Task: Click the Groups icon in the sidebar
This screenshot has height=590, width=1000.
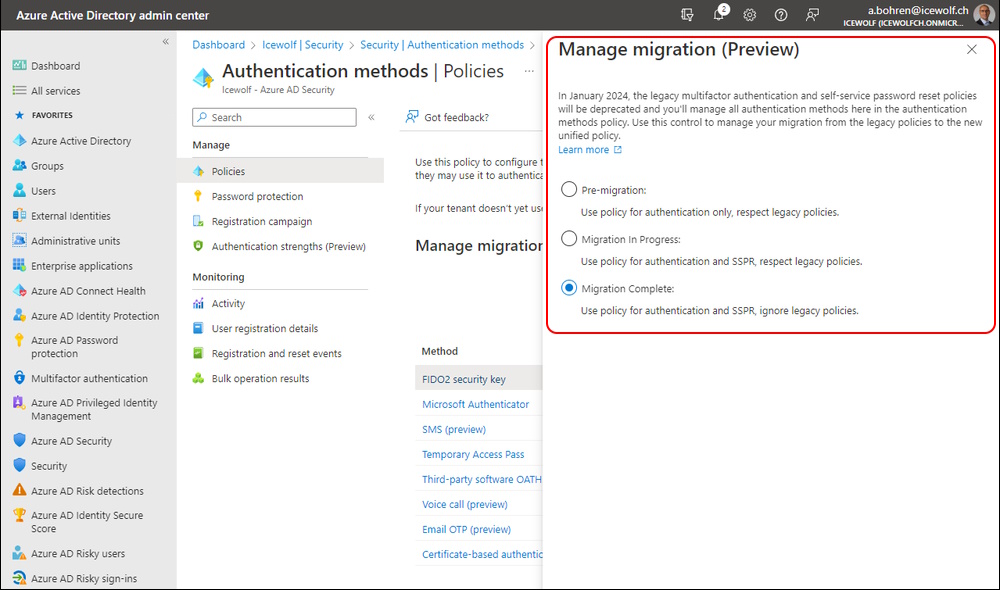Action: coord(19,165)
